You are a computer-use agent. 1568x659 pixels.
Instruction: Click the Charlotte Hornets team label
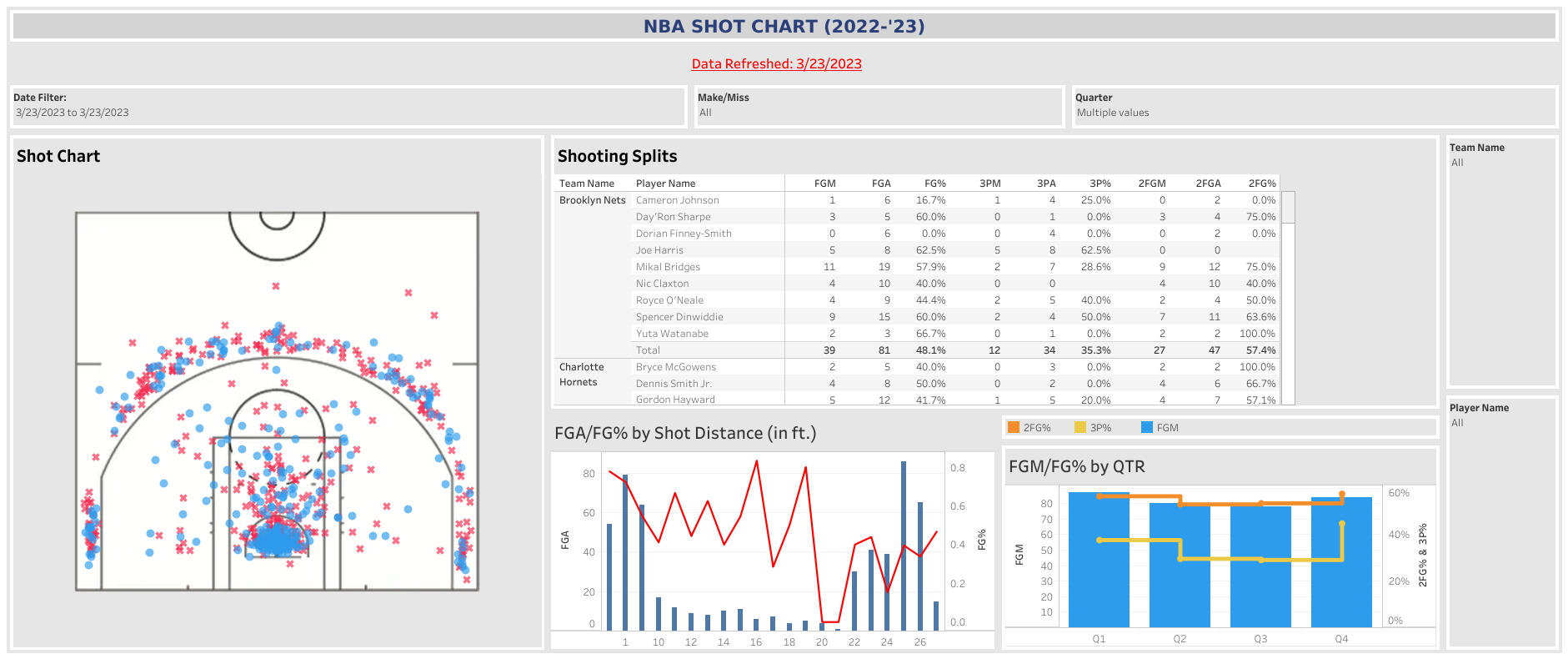pyautogui.click(x=581, y=375)
